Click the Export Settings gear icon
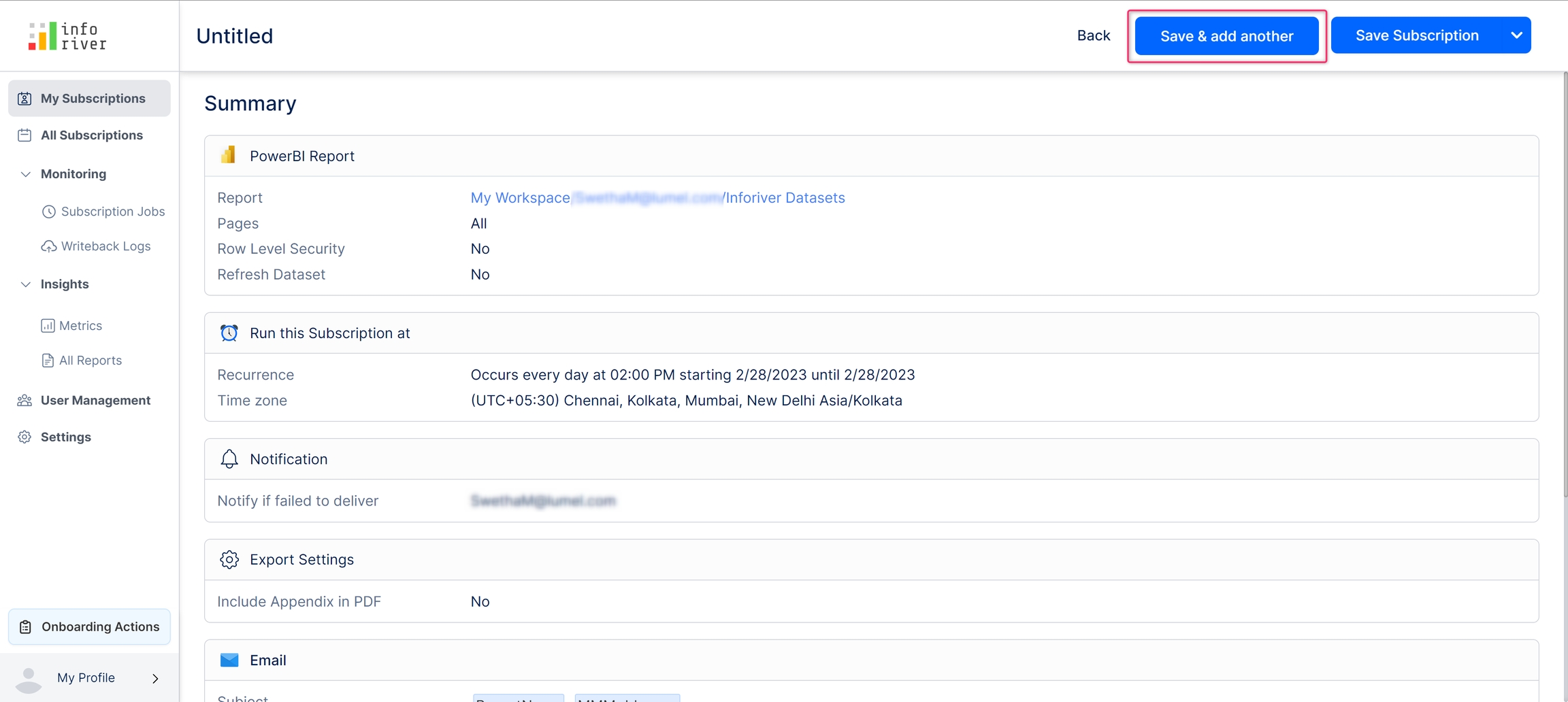Image resolution: width=1568 pixels, height=702 pixels. [229, 559]
